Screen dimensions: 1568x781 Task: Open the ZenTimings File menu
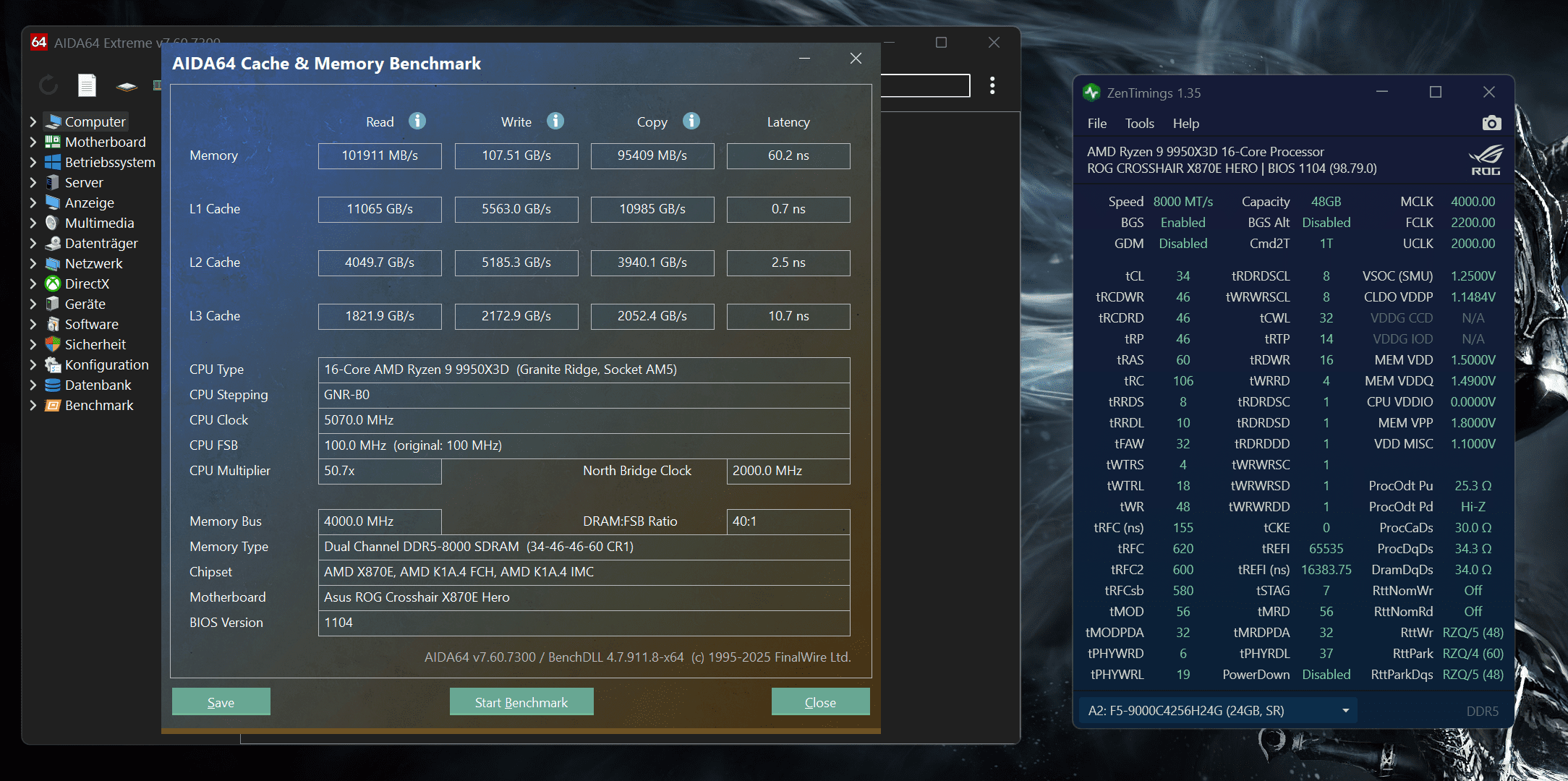click(1096, 124)
